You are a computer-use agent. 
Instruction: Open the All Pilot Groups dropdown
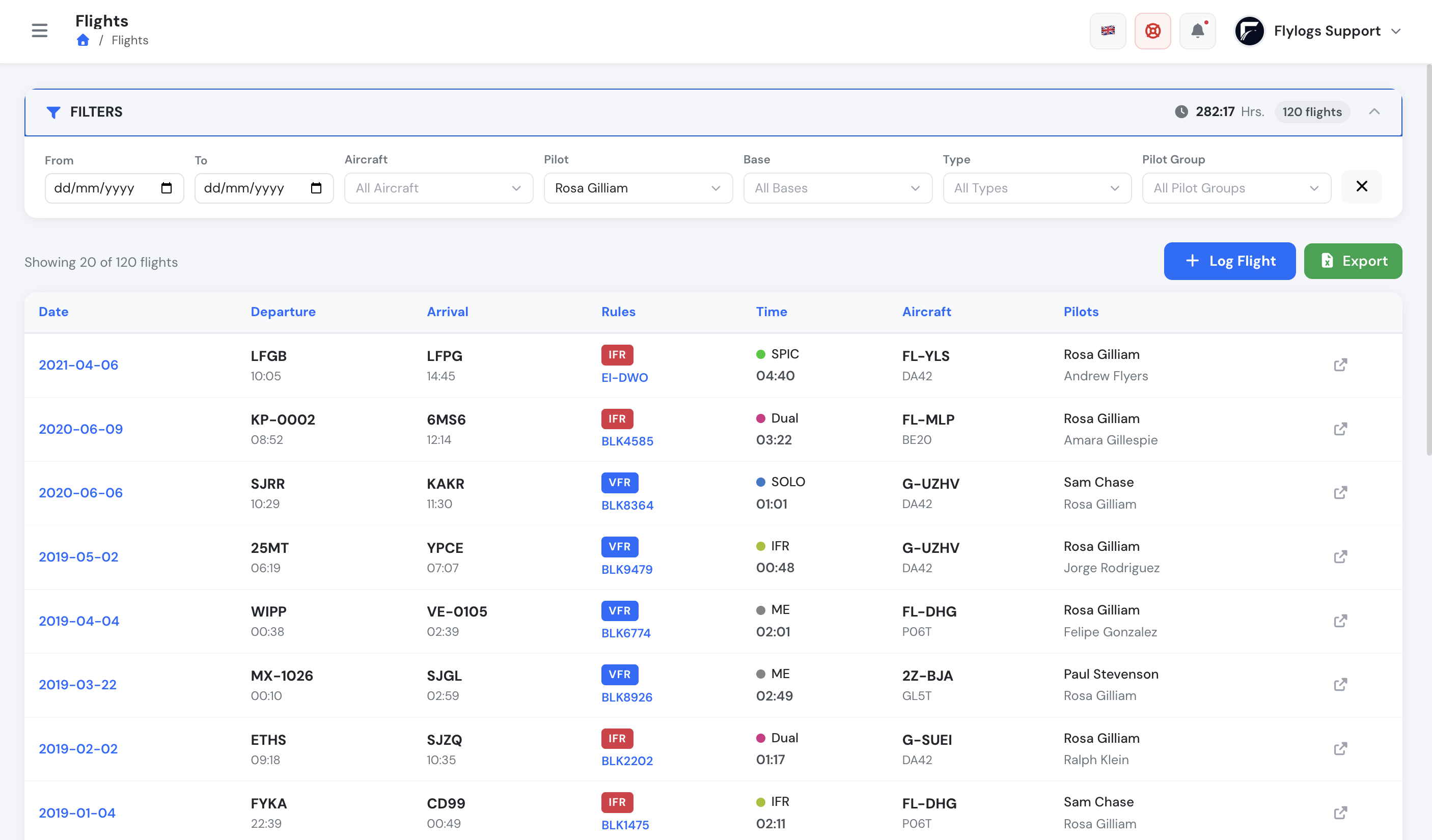click(1236, 188)
